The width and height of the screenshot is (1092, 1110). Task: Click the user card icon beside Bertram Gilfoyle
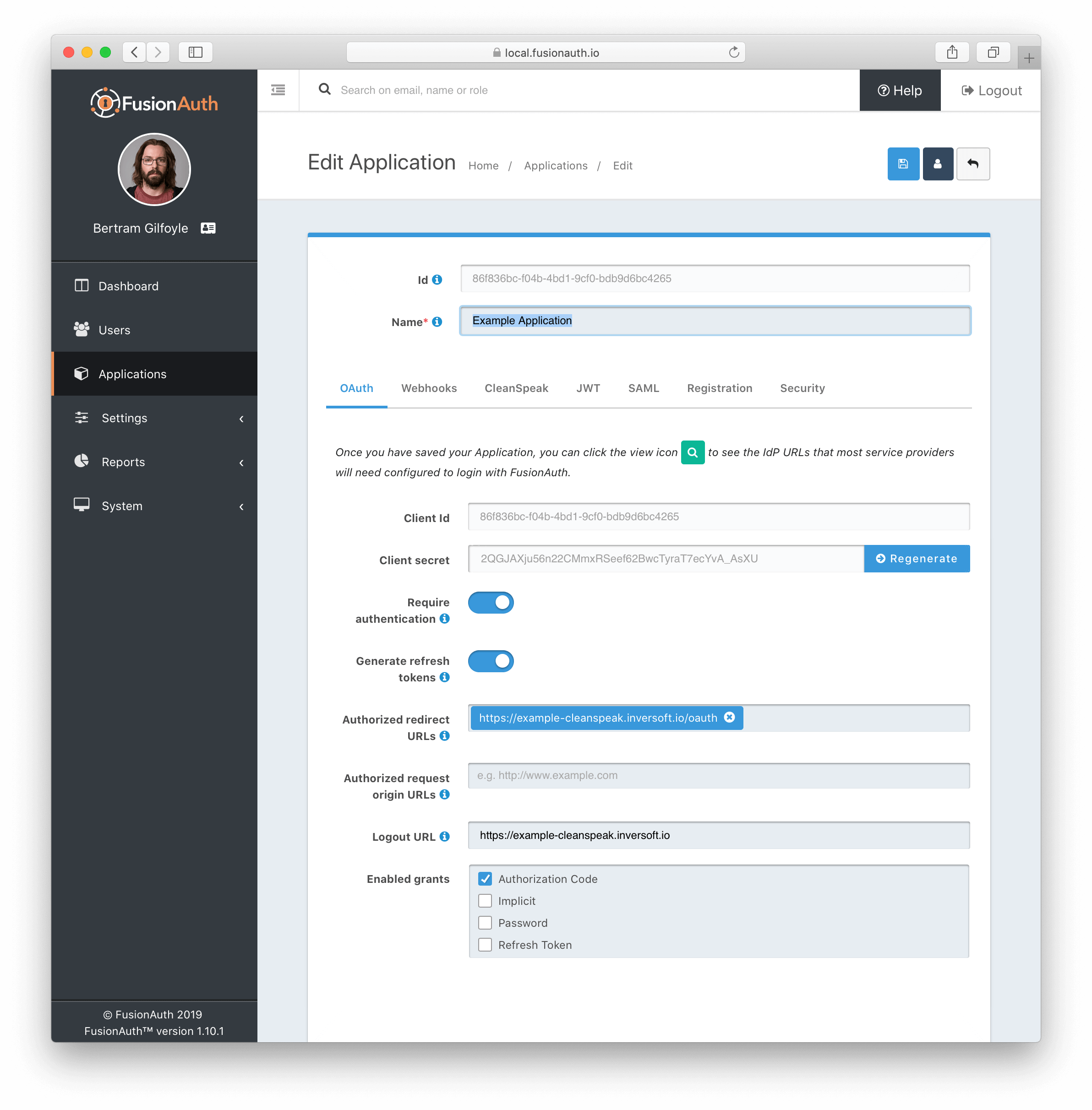(x=208, y=228)
